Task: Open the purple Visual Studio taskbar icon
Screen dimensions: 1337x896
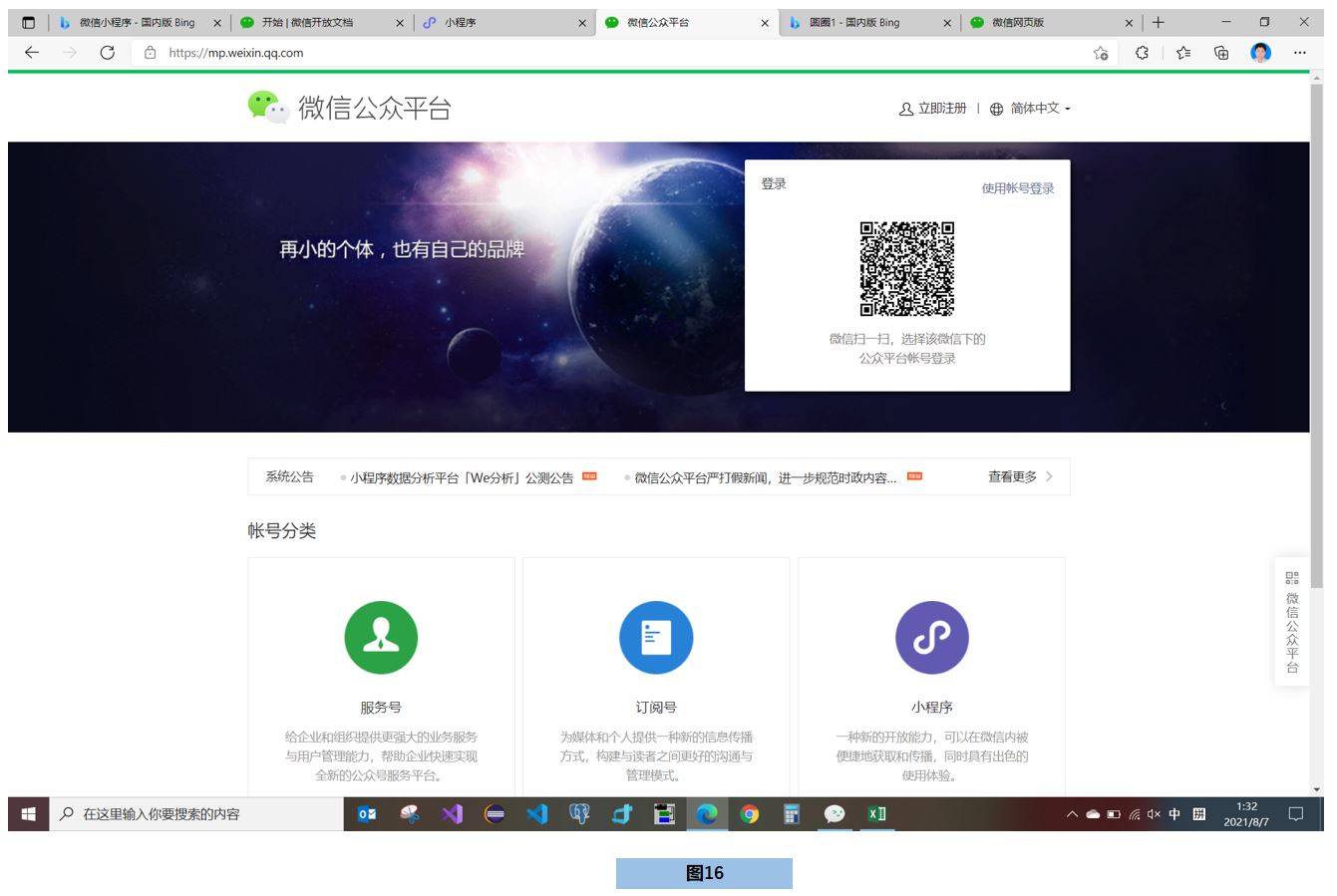Action: pyautogui.click(x=452, y=814)
